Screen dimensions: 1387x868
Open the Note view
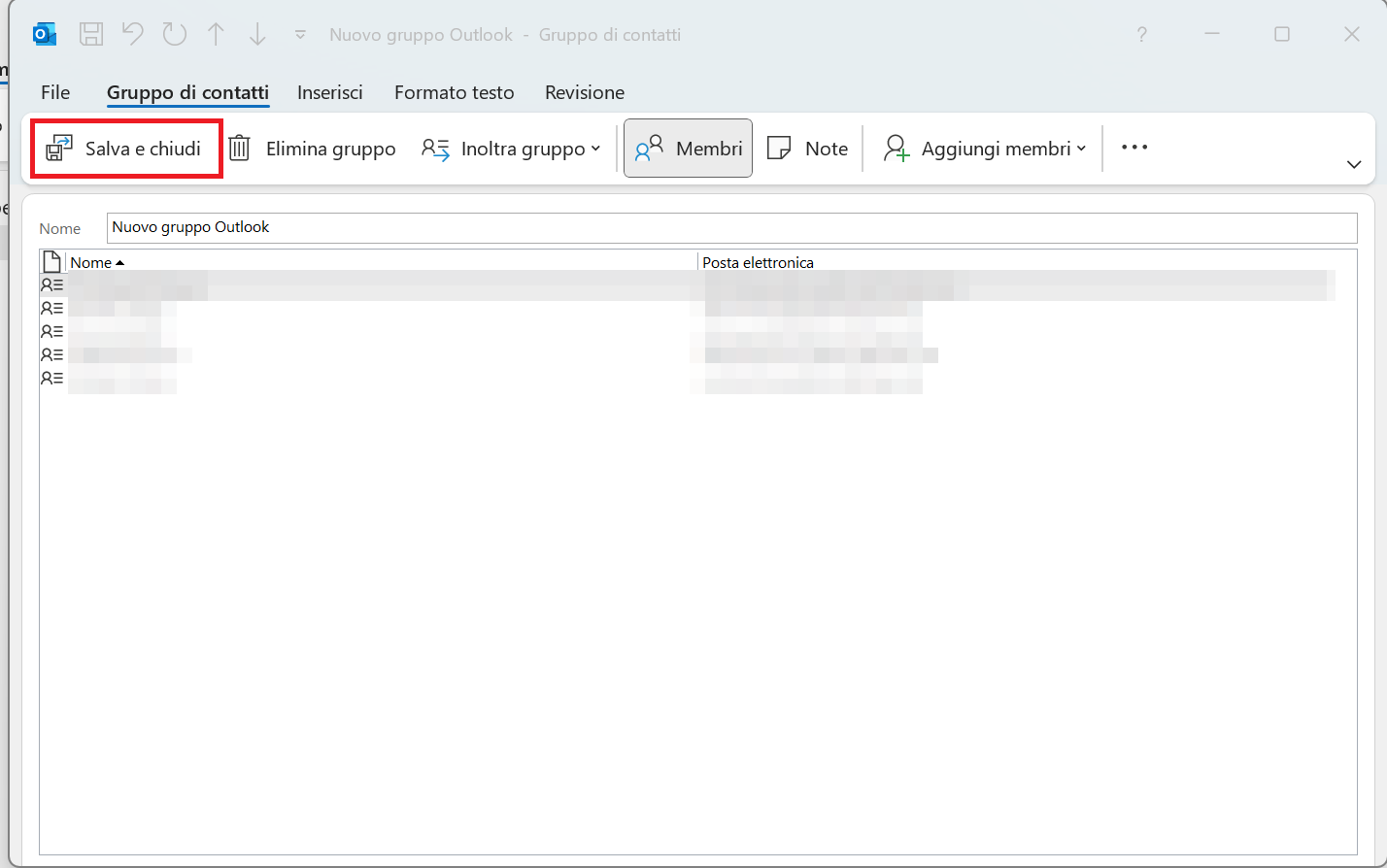tap(807, 149)
